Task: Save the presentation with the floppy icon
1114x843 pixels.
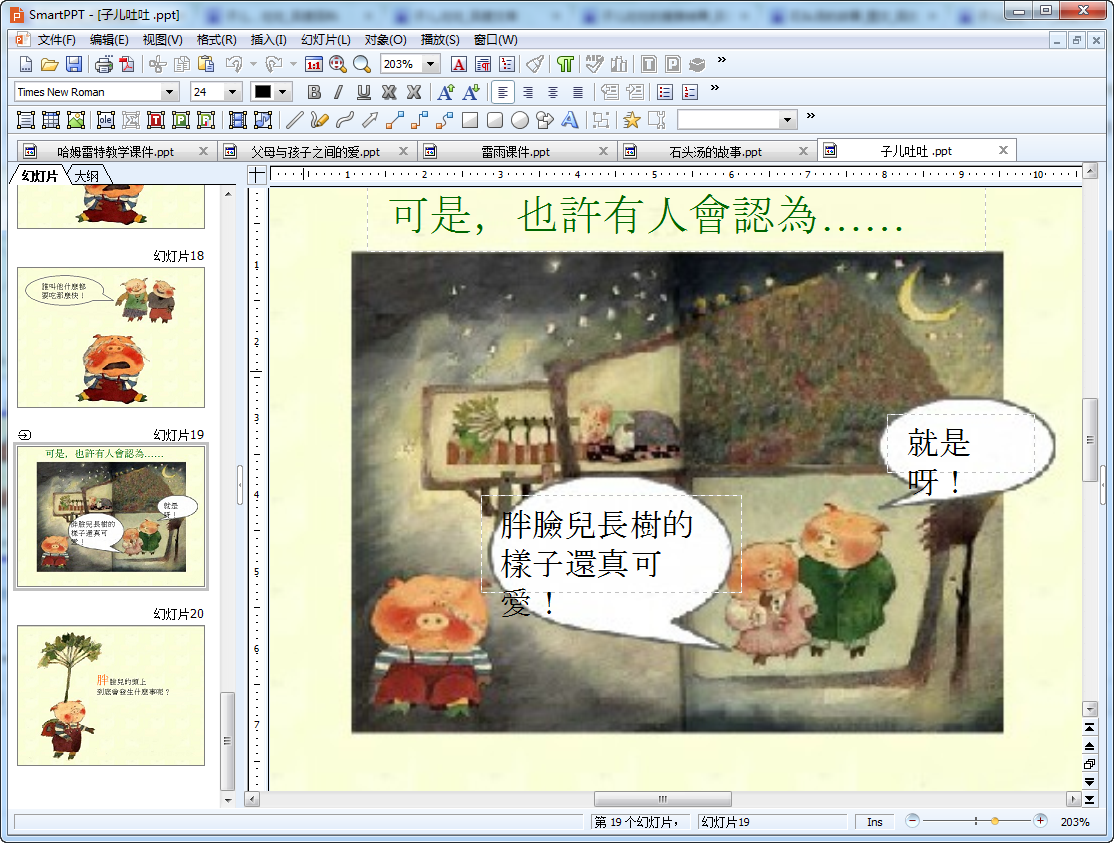Action: (73, 65)
